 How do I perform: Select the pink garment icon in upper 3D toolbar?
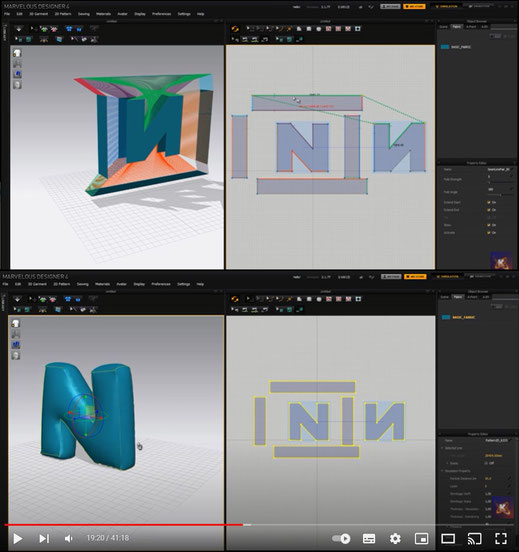click(x=54, y=29)
